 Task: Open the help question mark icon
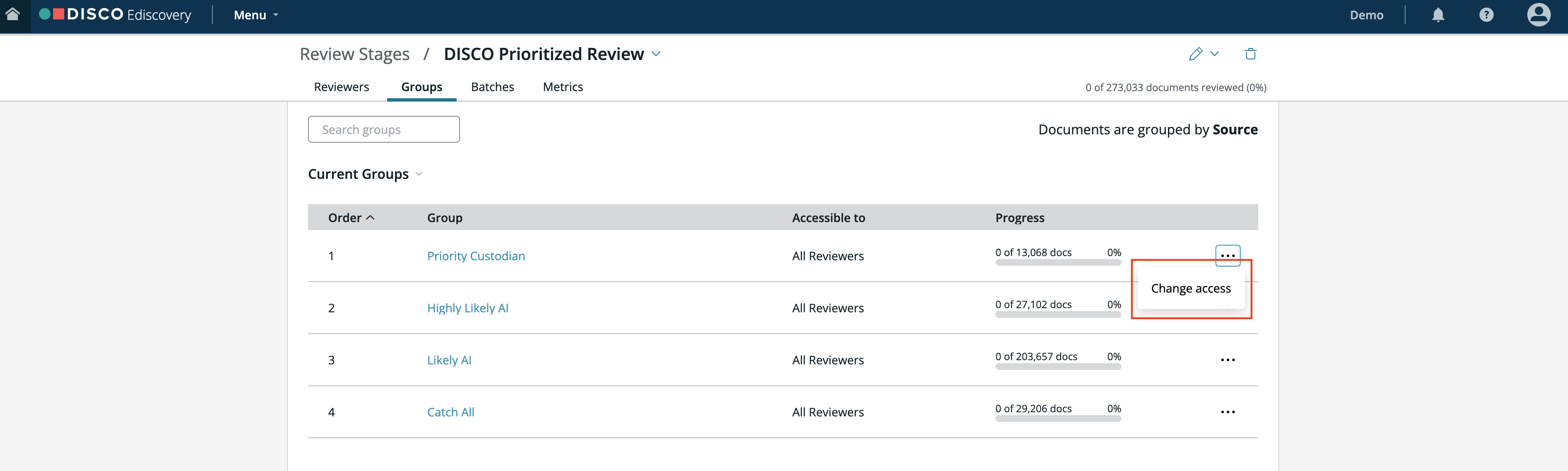[x=1486, y=15]
